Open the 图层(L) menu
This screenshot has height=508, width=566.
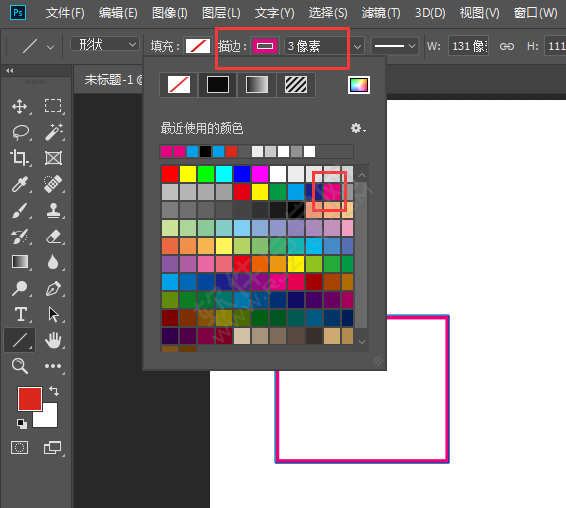coord(221,13)
